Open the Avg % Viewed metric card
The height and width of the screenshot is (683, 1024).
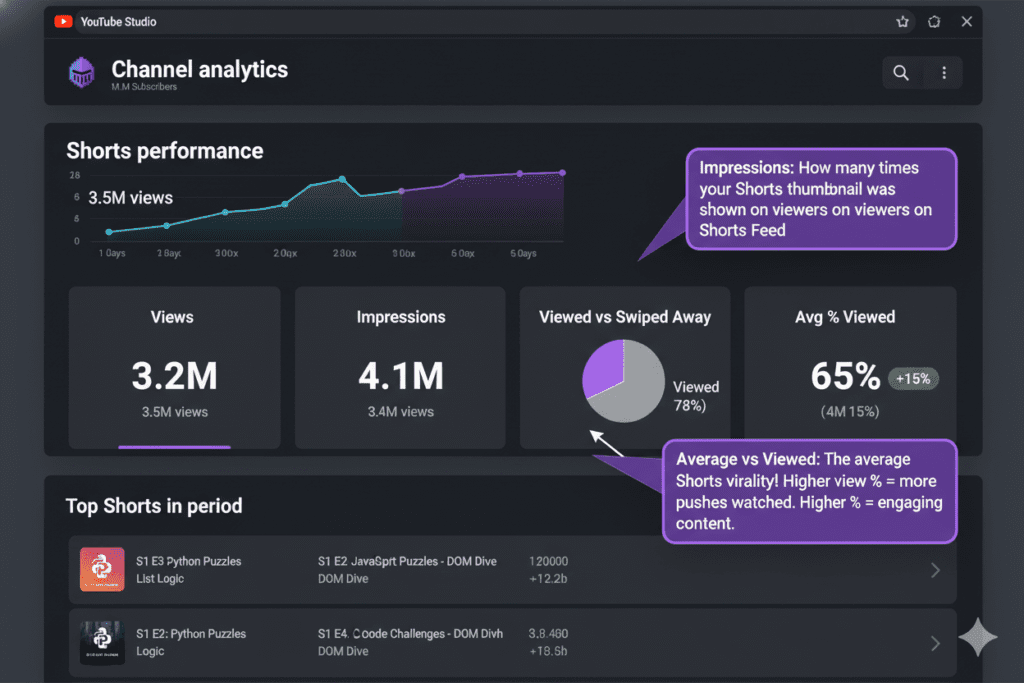(850, 367)
